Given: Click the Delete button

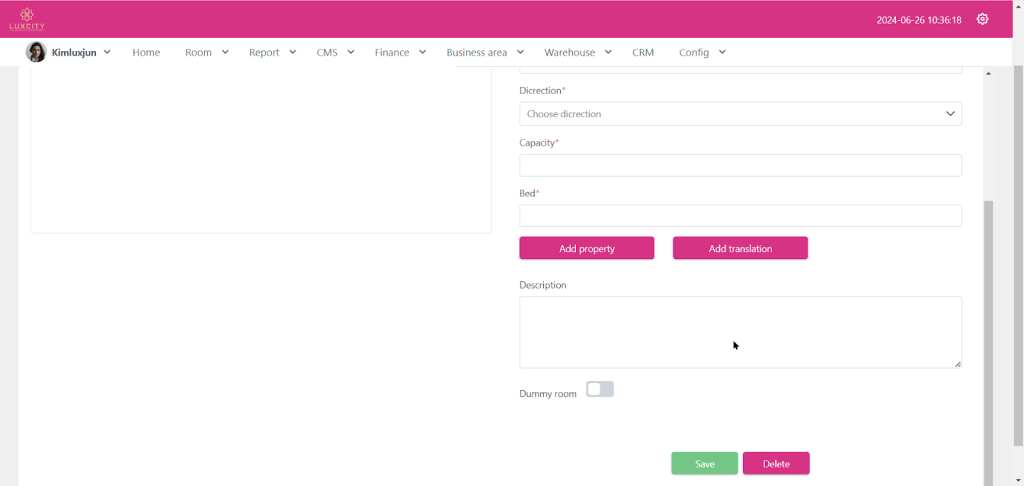Looking at the screenshot, I should 776,464.
